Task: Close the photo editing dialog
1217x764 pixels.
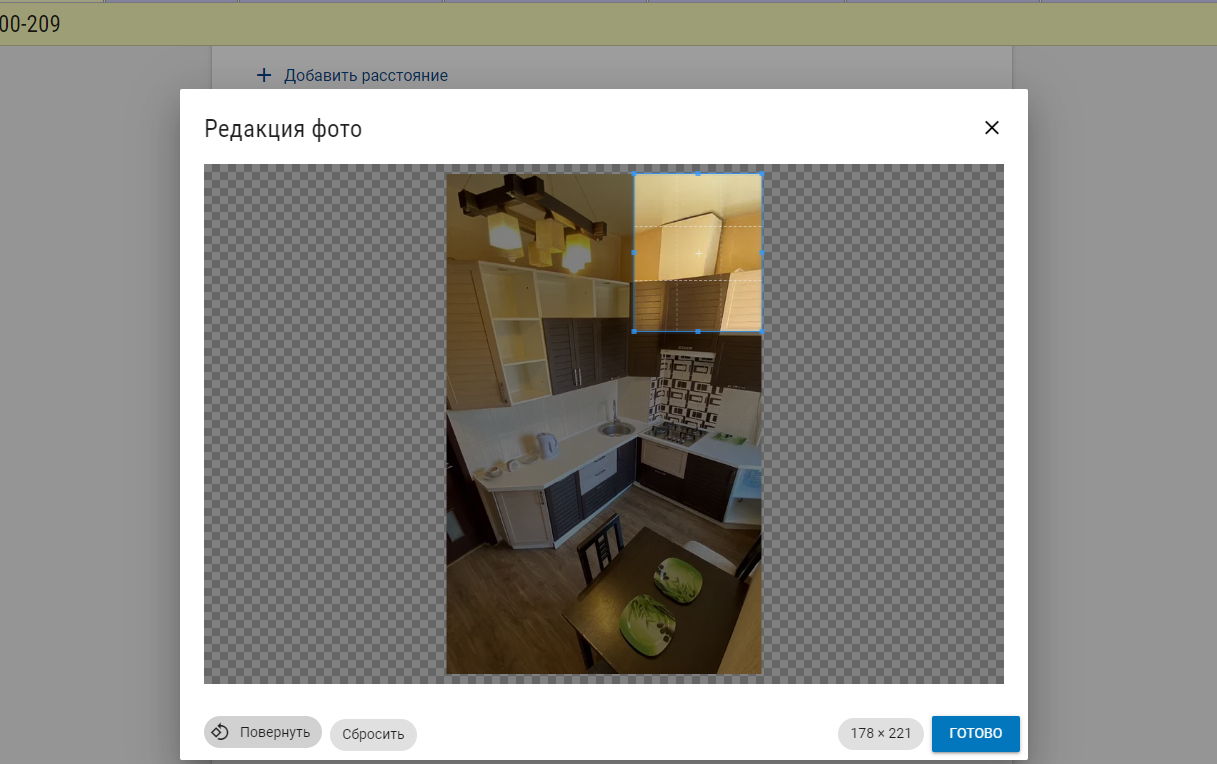Action: (991, 128)
